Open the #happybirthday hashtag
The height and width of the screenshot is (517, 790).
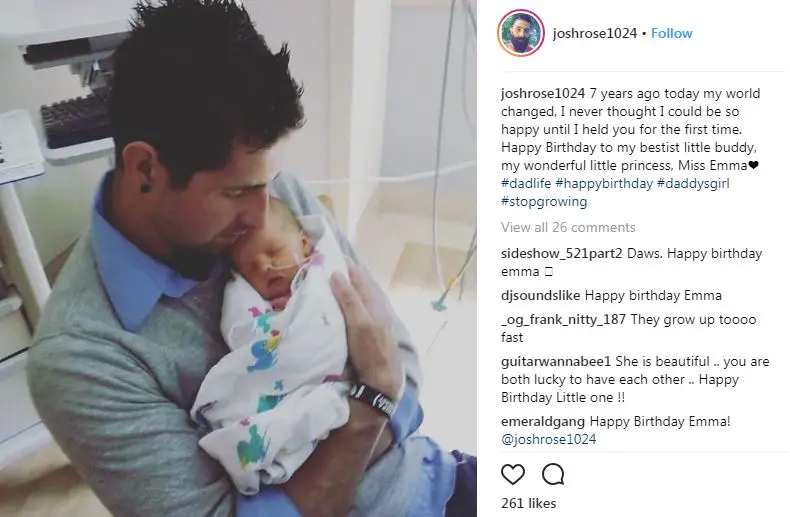(x=604, y=183)
